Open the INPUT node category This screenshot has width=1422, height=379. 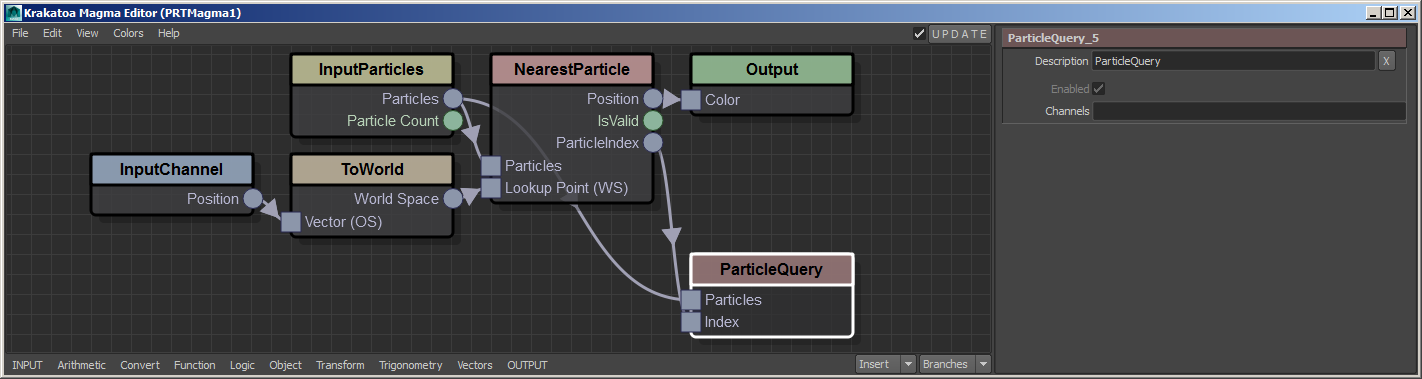coord(27,365)
